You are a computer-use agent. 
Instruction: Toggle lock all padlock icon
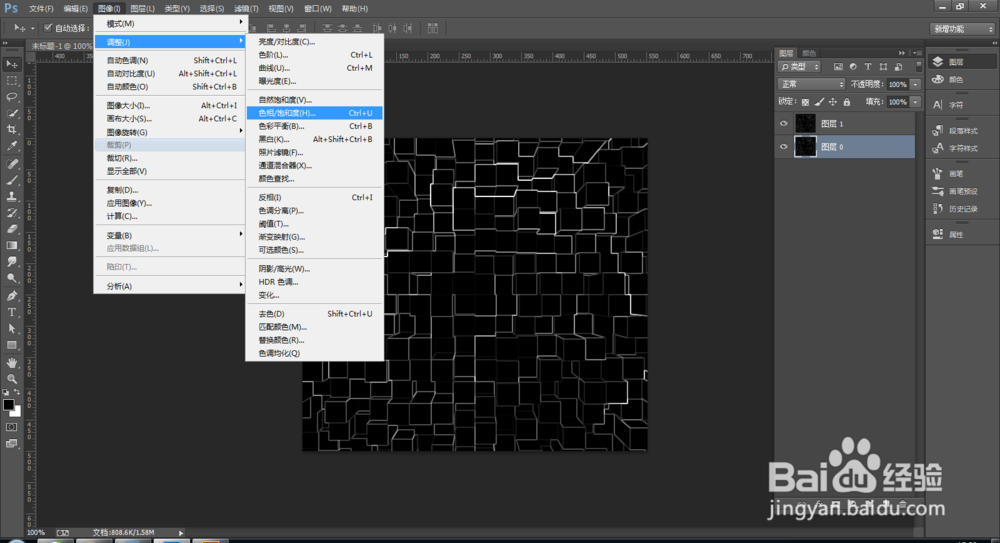(x=847, y=102)
